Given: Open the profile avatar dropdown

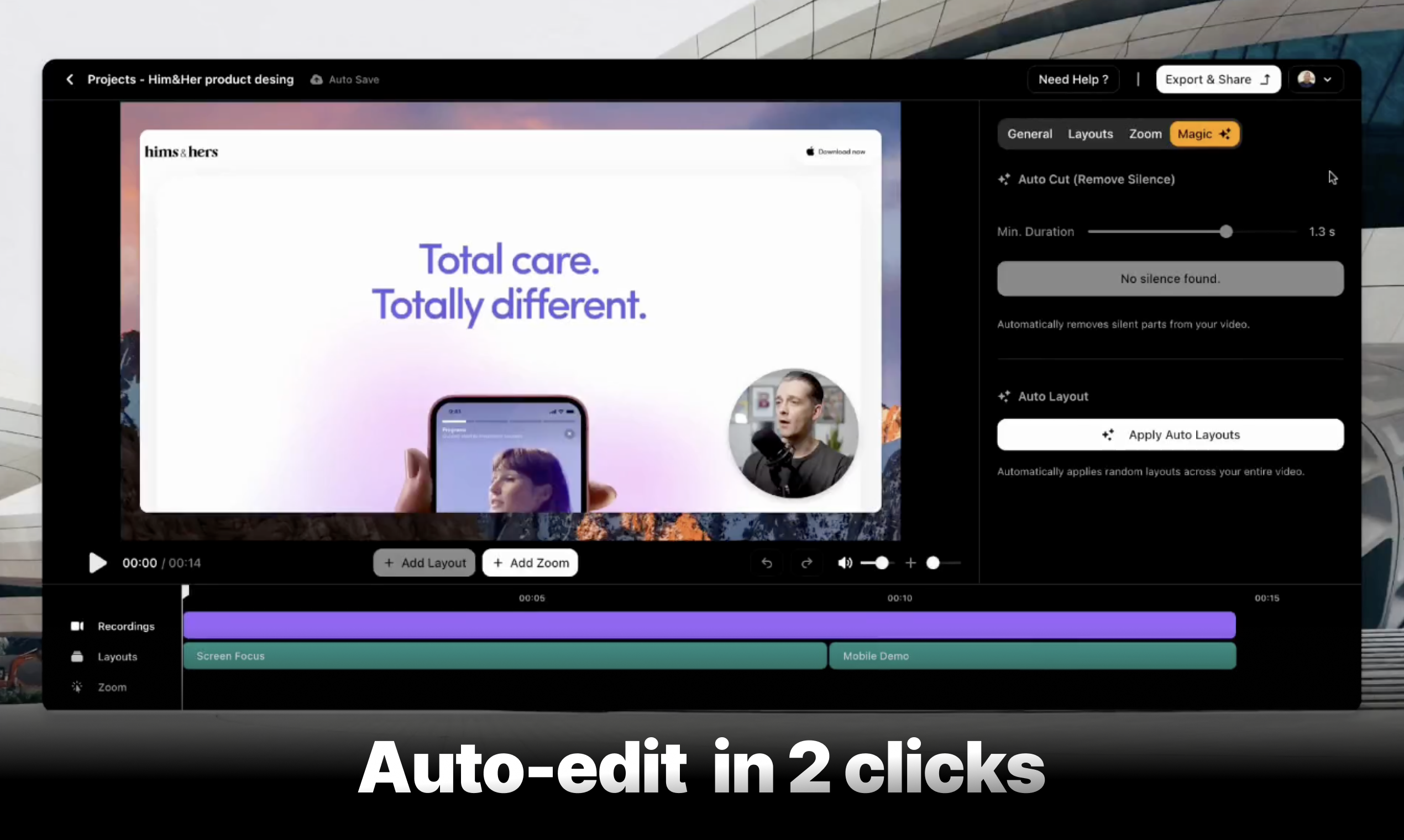Looking at the screenshot, I should click(1316, 79).
